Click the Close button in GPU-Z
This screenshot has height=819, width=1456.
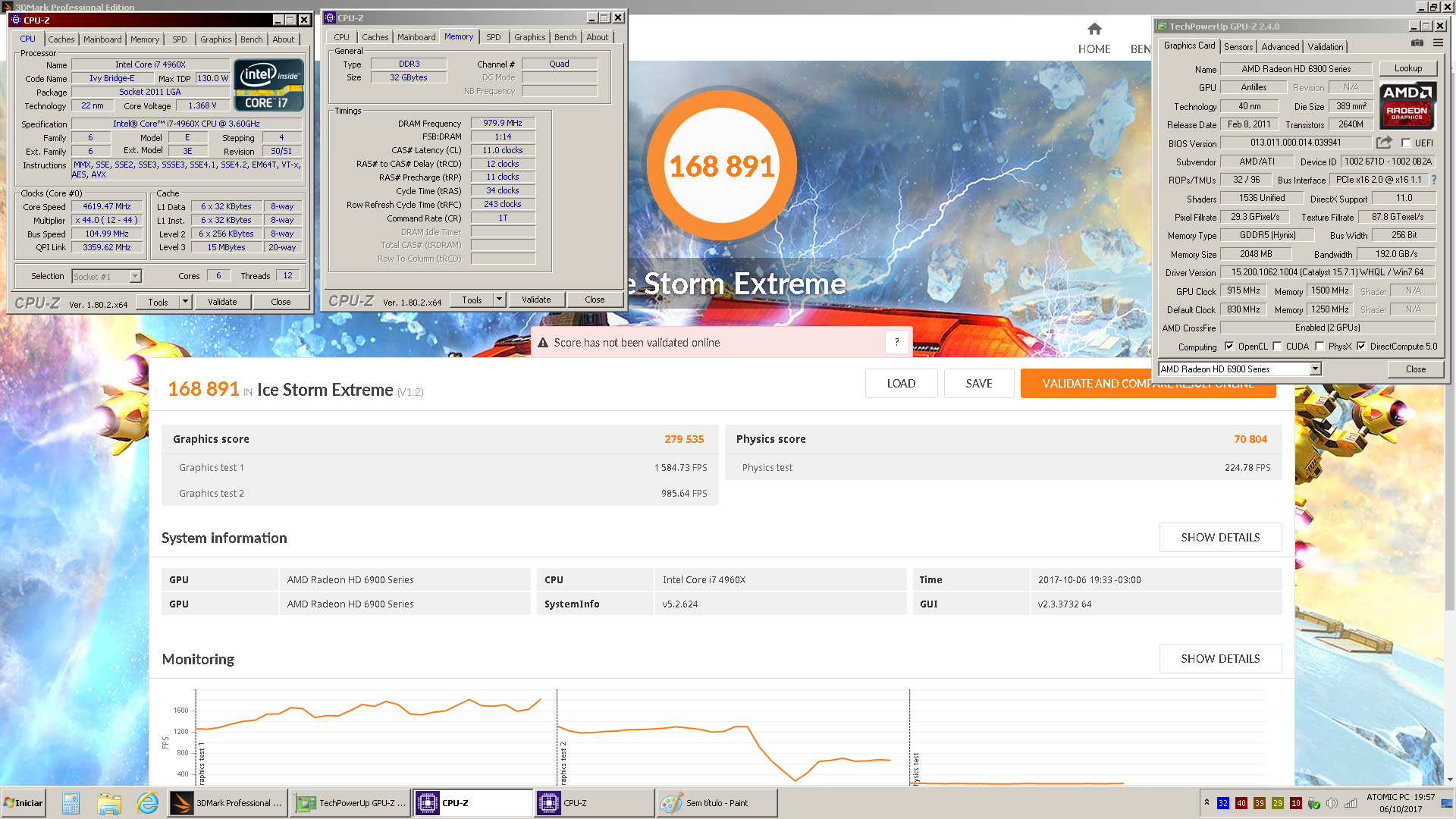click(1415, 369)
